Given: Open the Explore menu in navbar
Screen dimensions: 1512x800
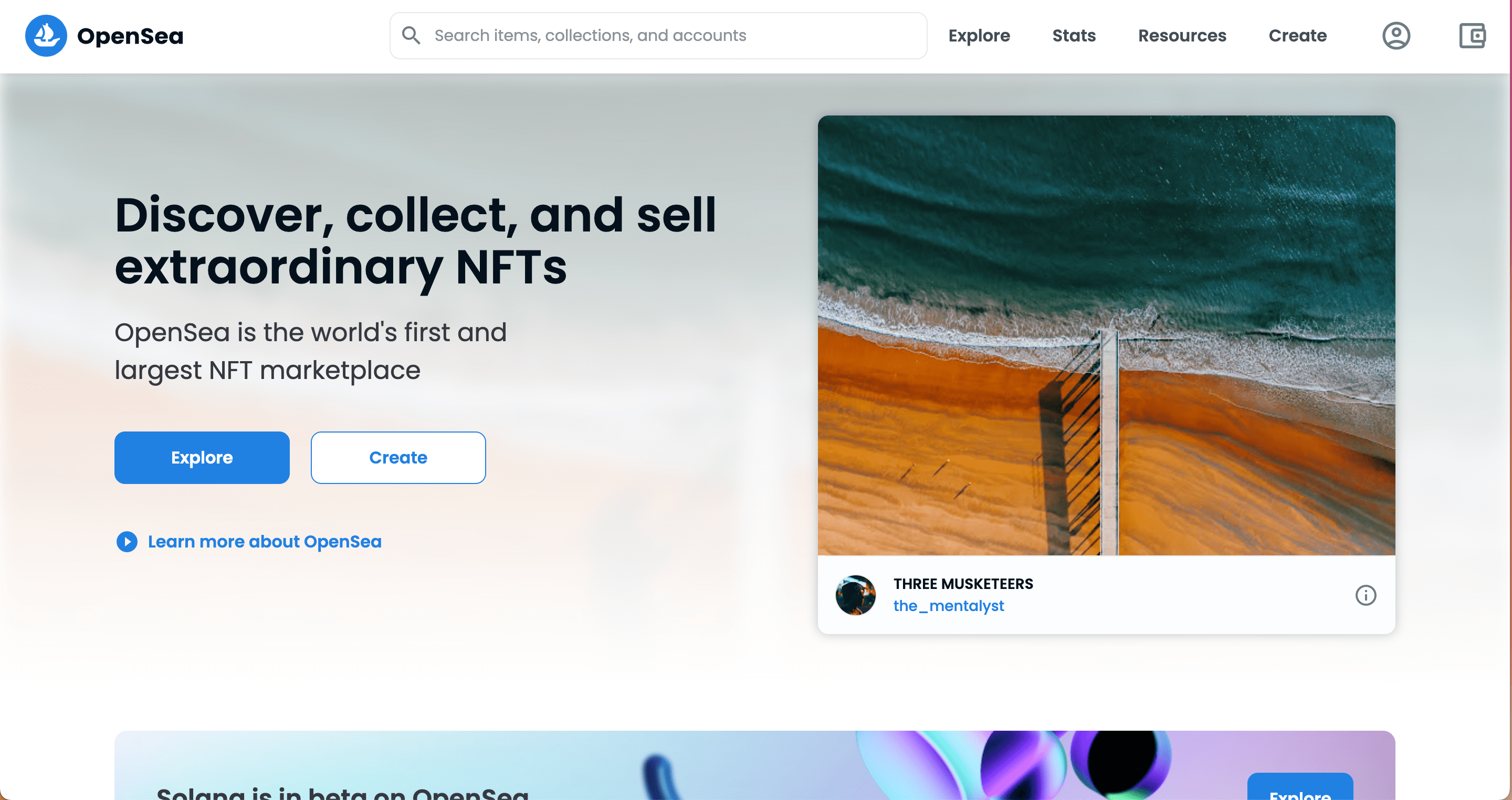Looking at the screenshot, I should pyautogui.click(x=979, y=36).
